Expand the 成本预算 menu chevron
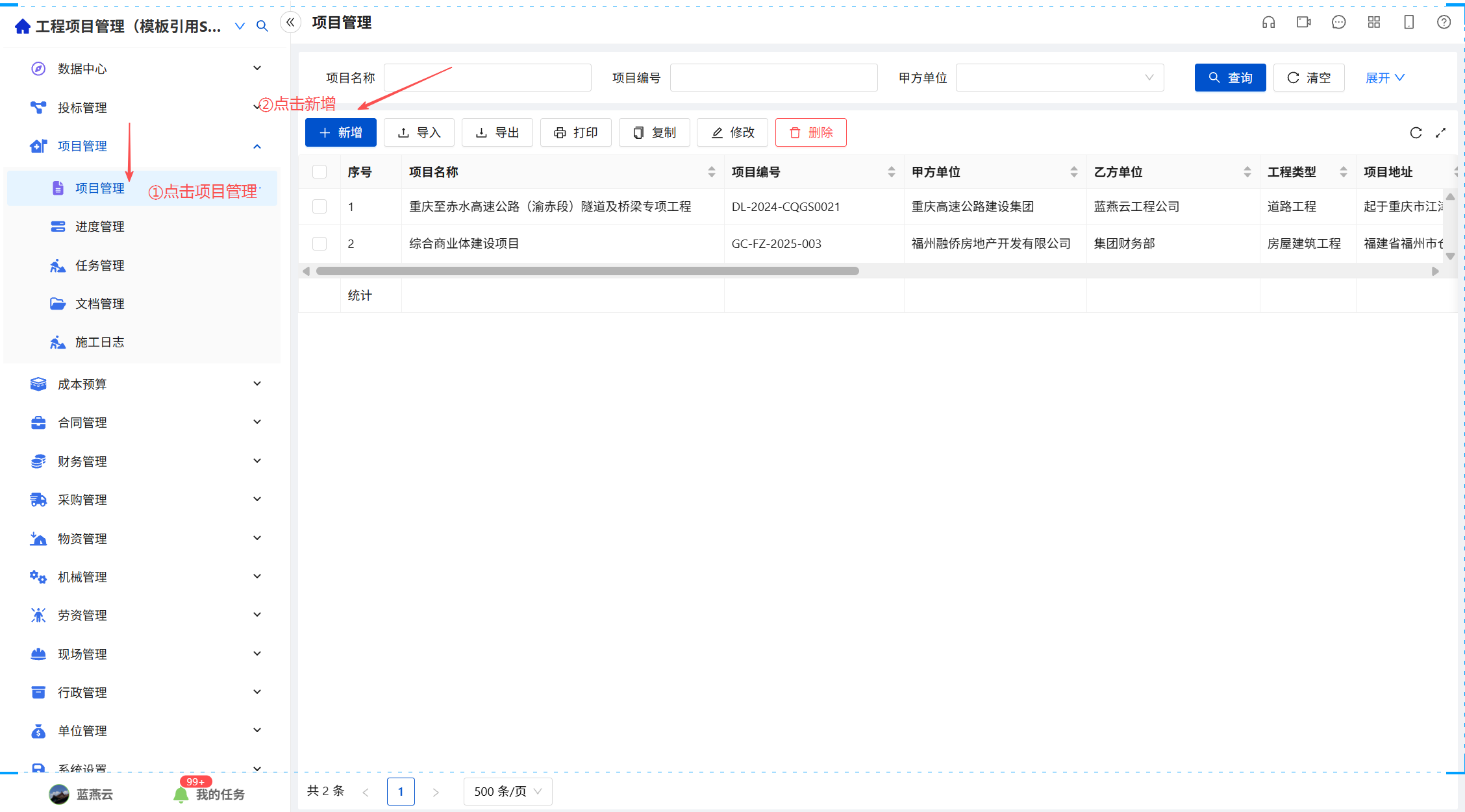Image resolution: width=1465 pixels, height=812 pixels. coord(257,384)
